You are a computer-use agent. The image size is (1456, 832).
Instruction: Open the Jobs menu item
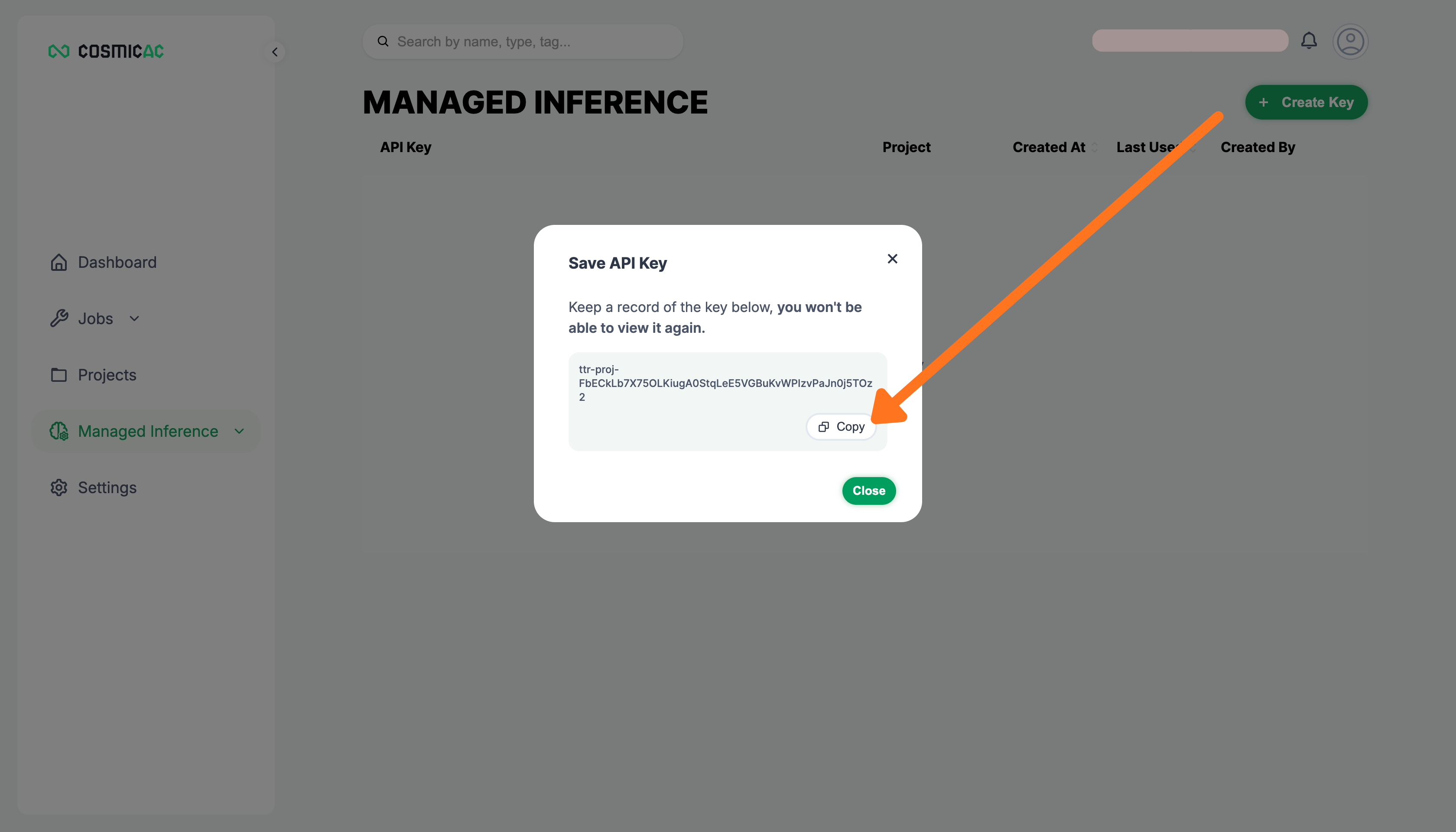[x=95, y=318]
